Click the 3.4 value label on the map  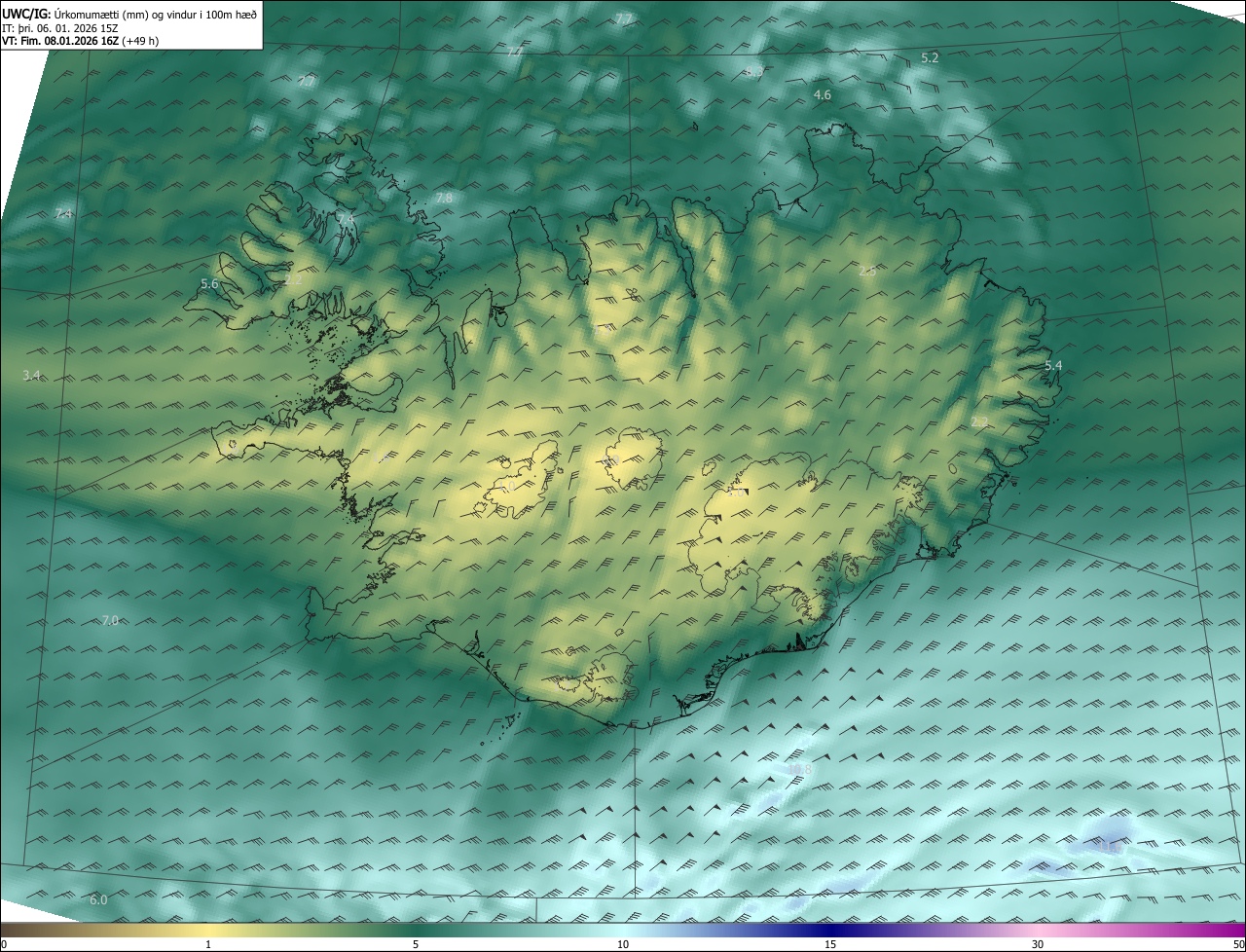click(31, 376)
